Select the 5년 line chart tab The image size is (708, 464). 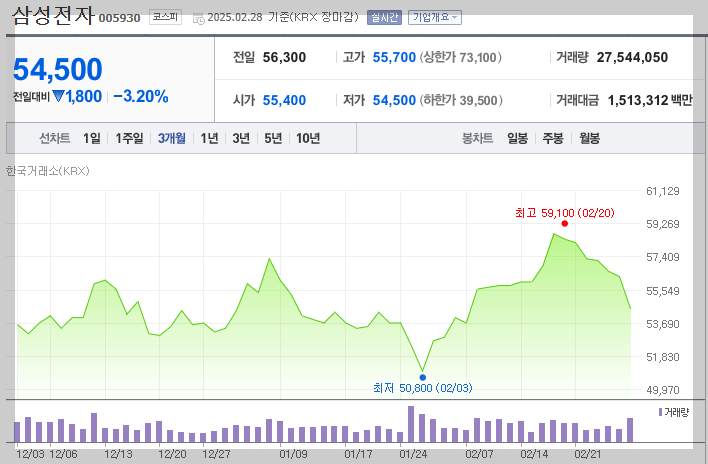[273, 138]
